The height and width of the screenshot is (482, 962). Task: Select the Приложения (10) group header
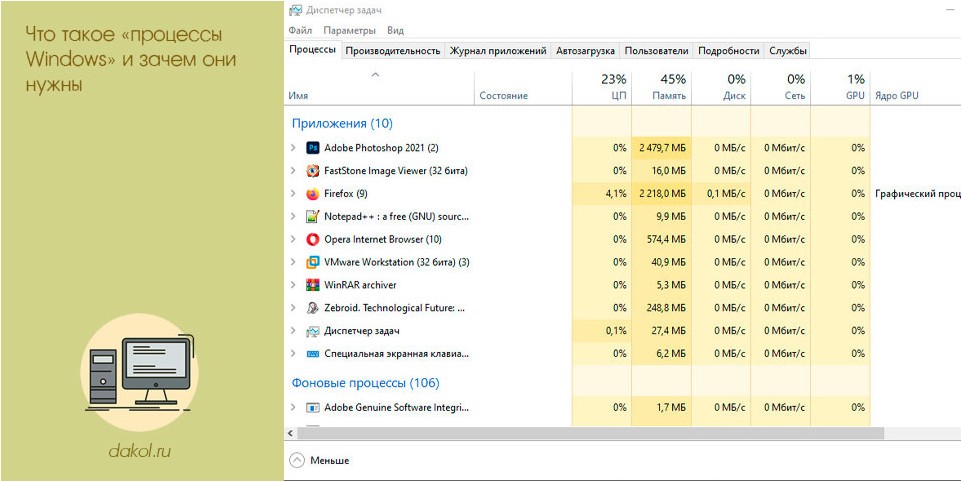point(342,123)
